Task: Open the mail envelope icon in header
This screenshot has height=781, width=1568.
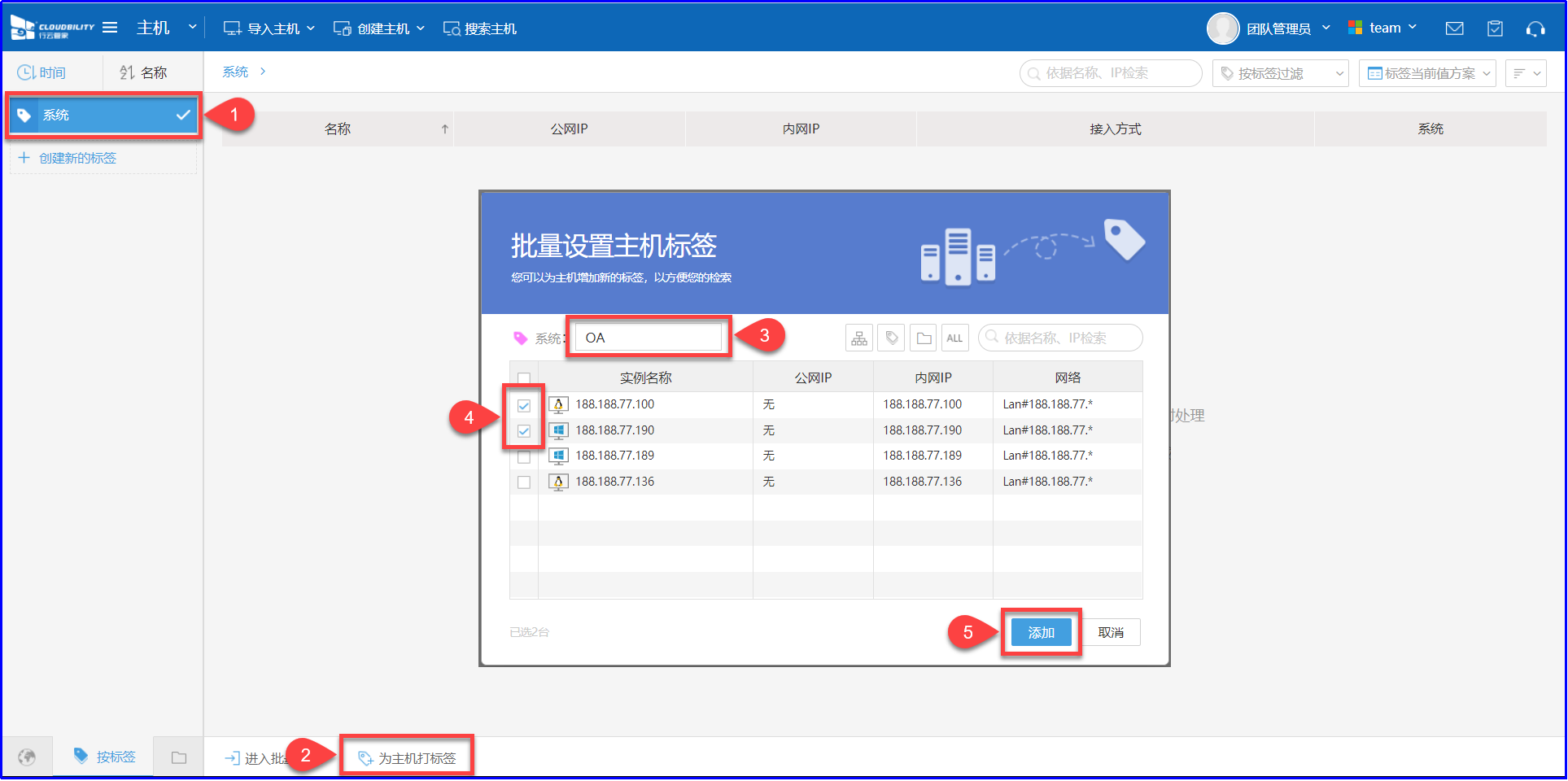Action: point(1454,28)
